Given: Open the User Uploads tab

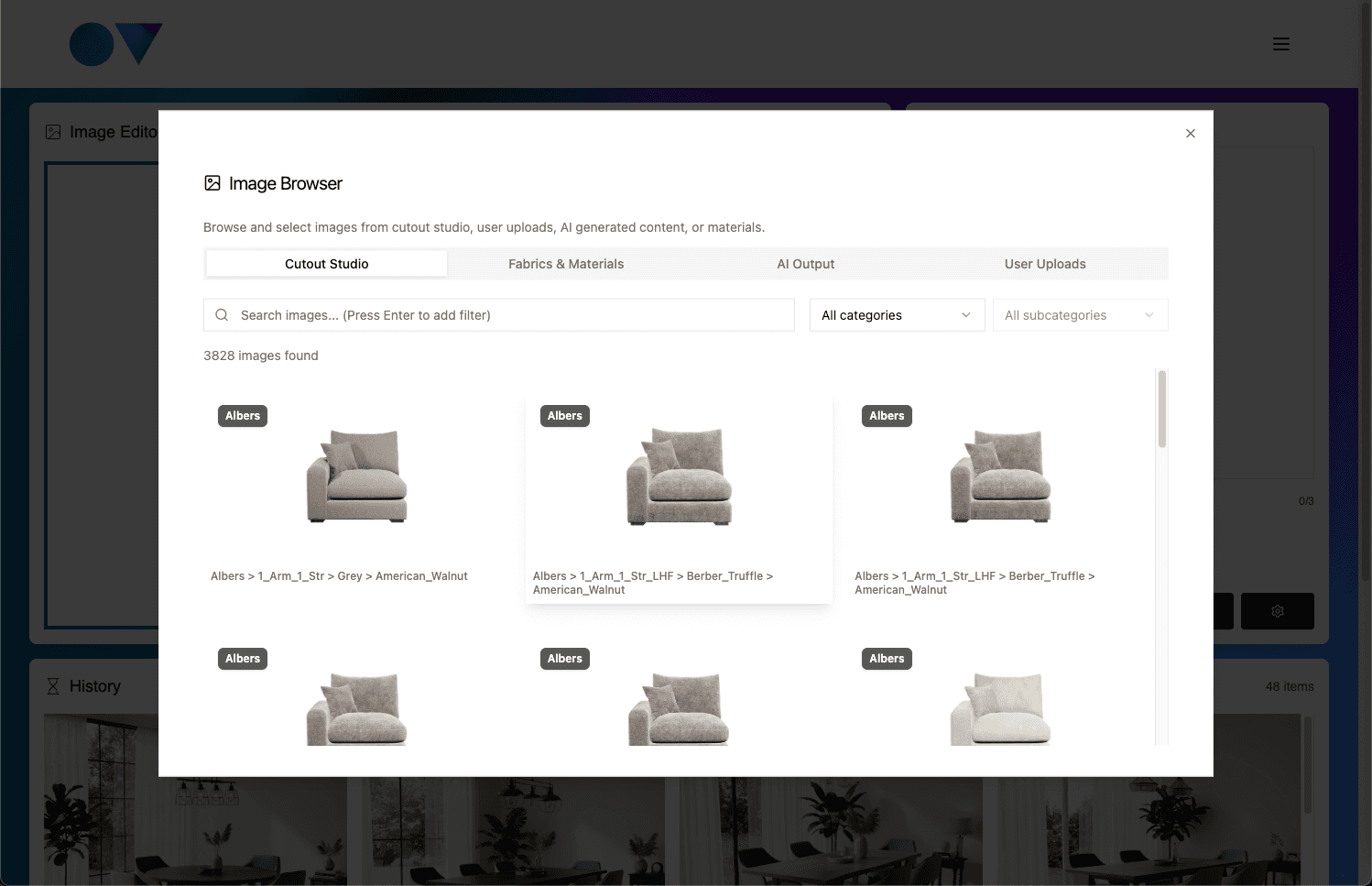Looking at the screenshot, I should (x=1044, y=263).
